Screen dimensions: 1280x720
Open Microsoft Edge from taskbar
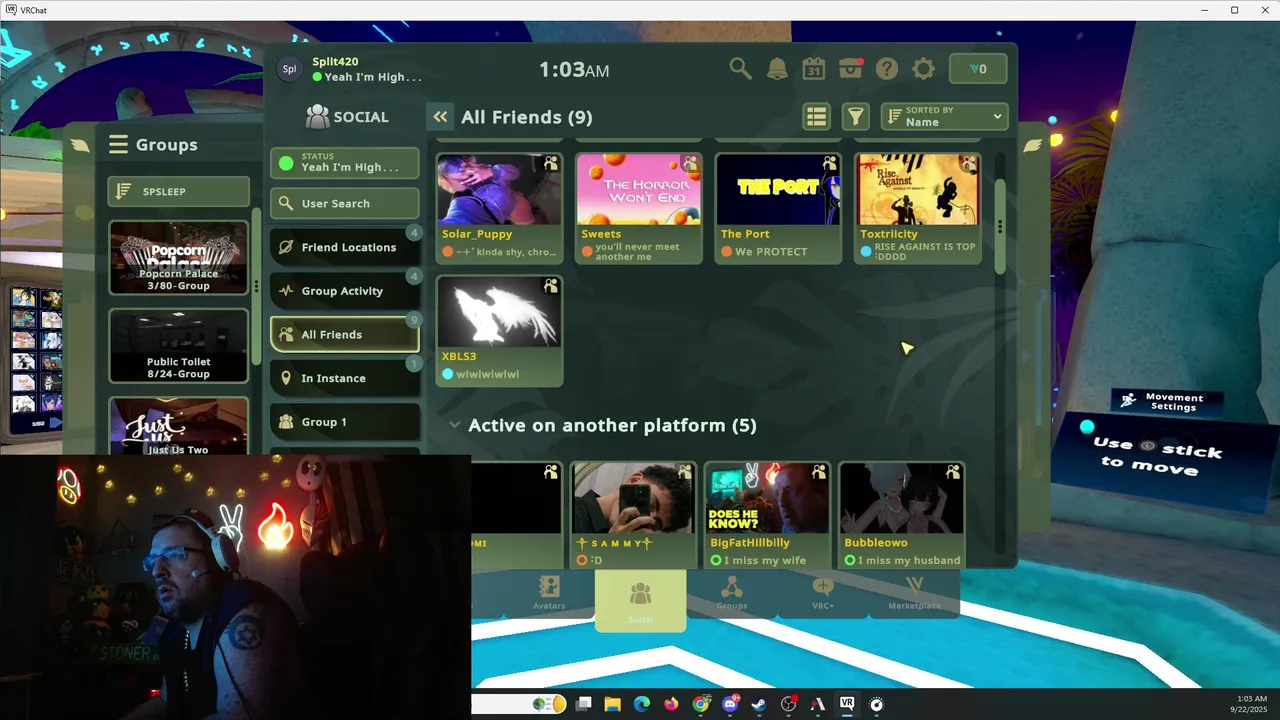coord(641,704)
